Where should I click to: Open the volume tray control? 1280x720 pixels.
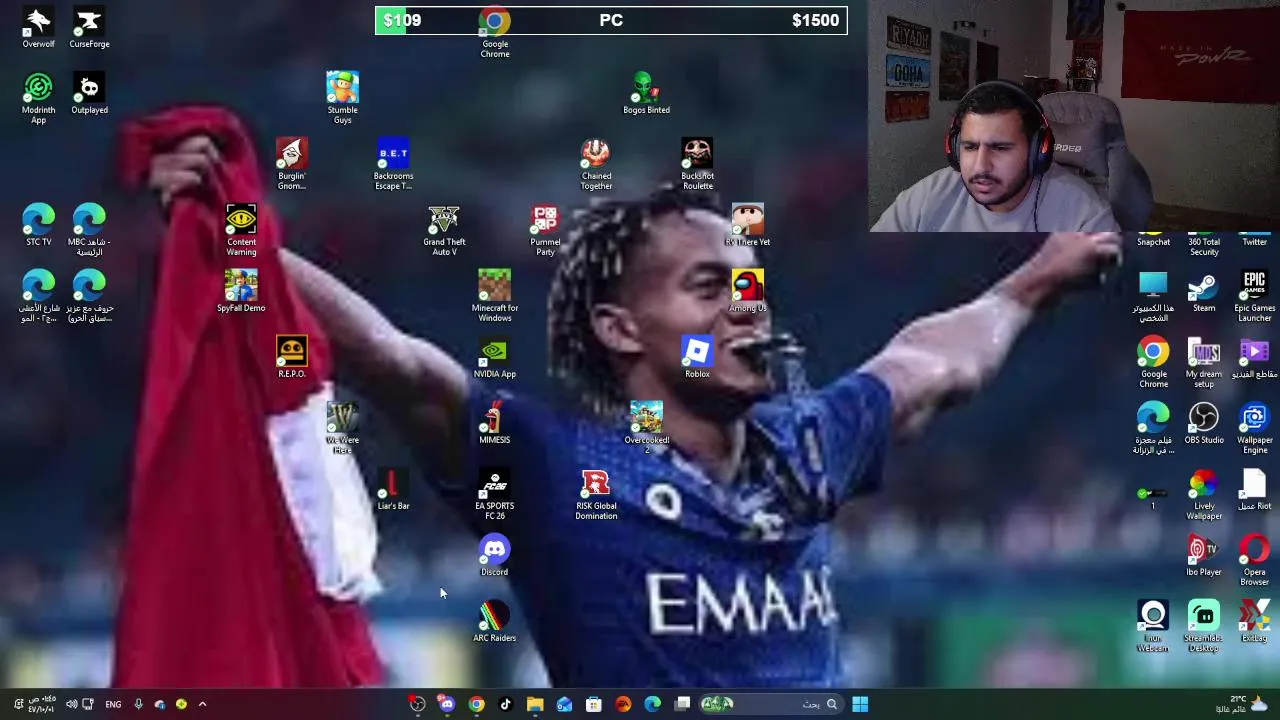coord(71,704)
